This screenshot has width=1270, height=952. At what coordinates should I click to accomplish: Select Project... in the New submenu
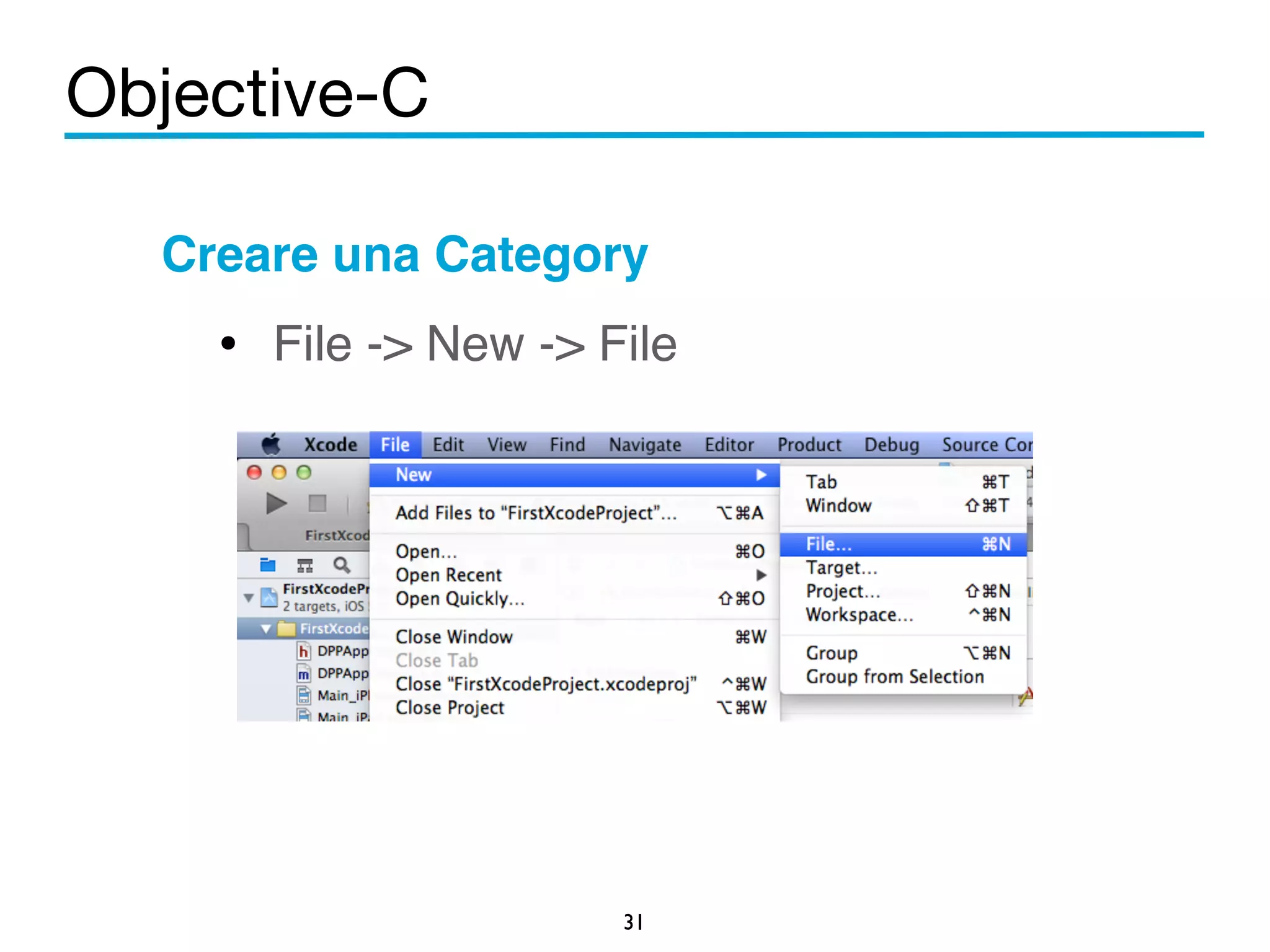click(x=904, y=591)
